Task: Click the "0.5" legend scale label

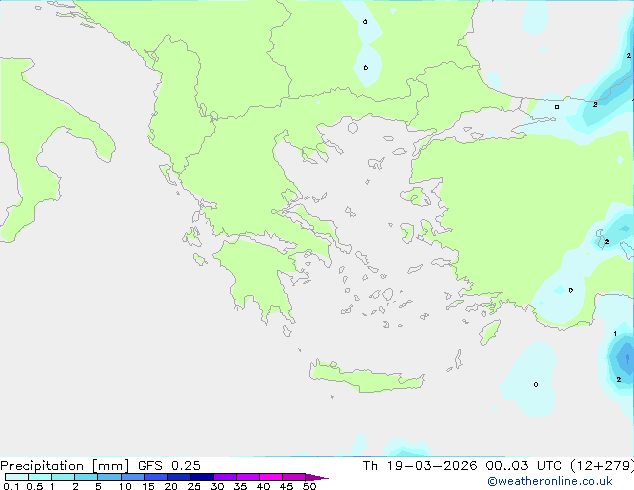Action: pyautogui.click(x=34, y=486)
